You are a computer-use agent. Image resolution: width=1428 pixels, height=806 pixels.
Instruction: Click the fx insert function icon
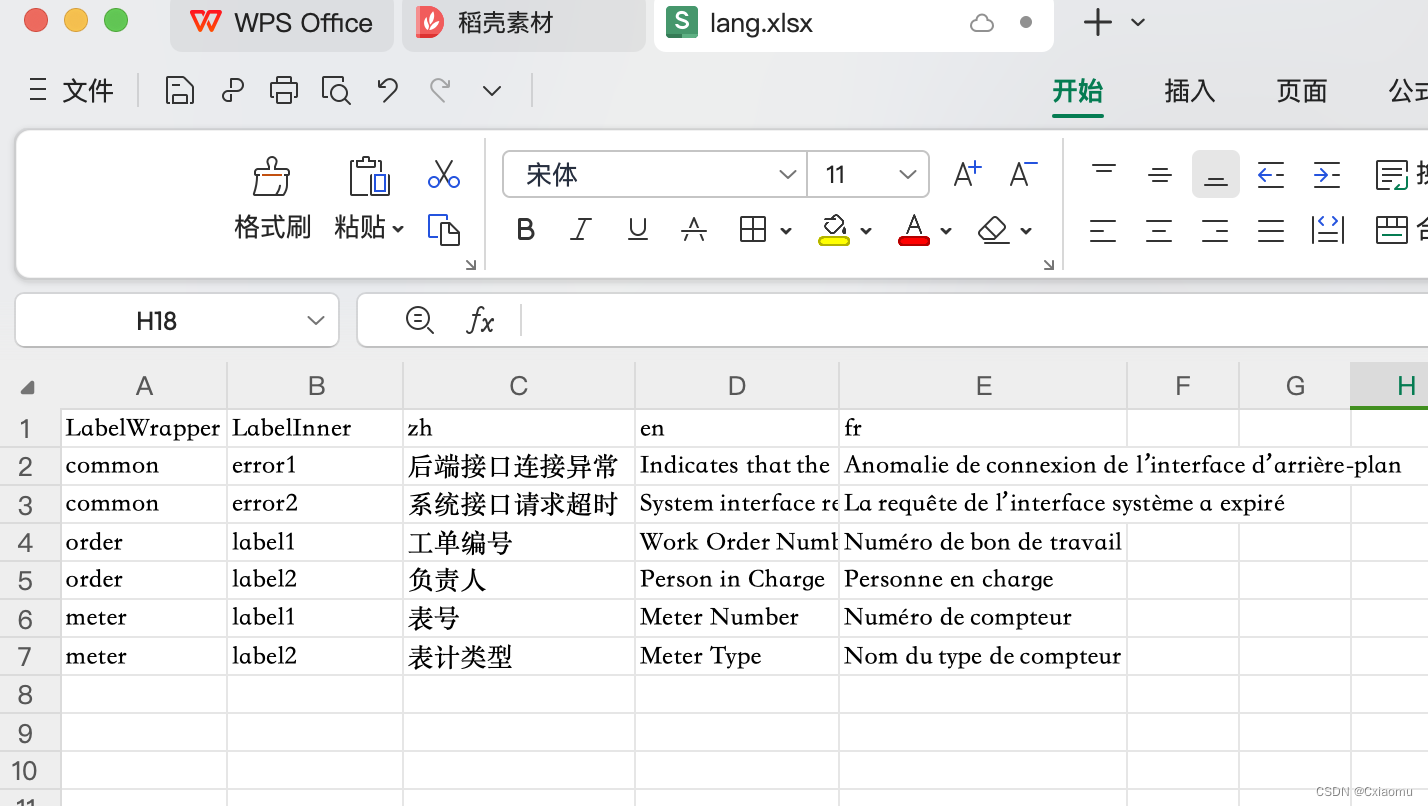click(x=480, y=320)
